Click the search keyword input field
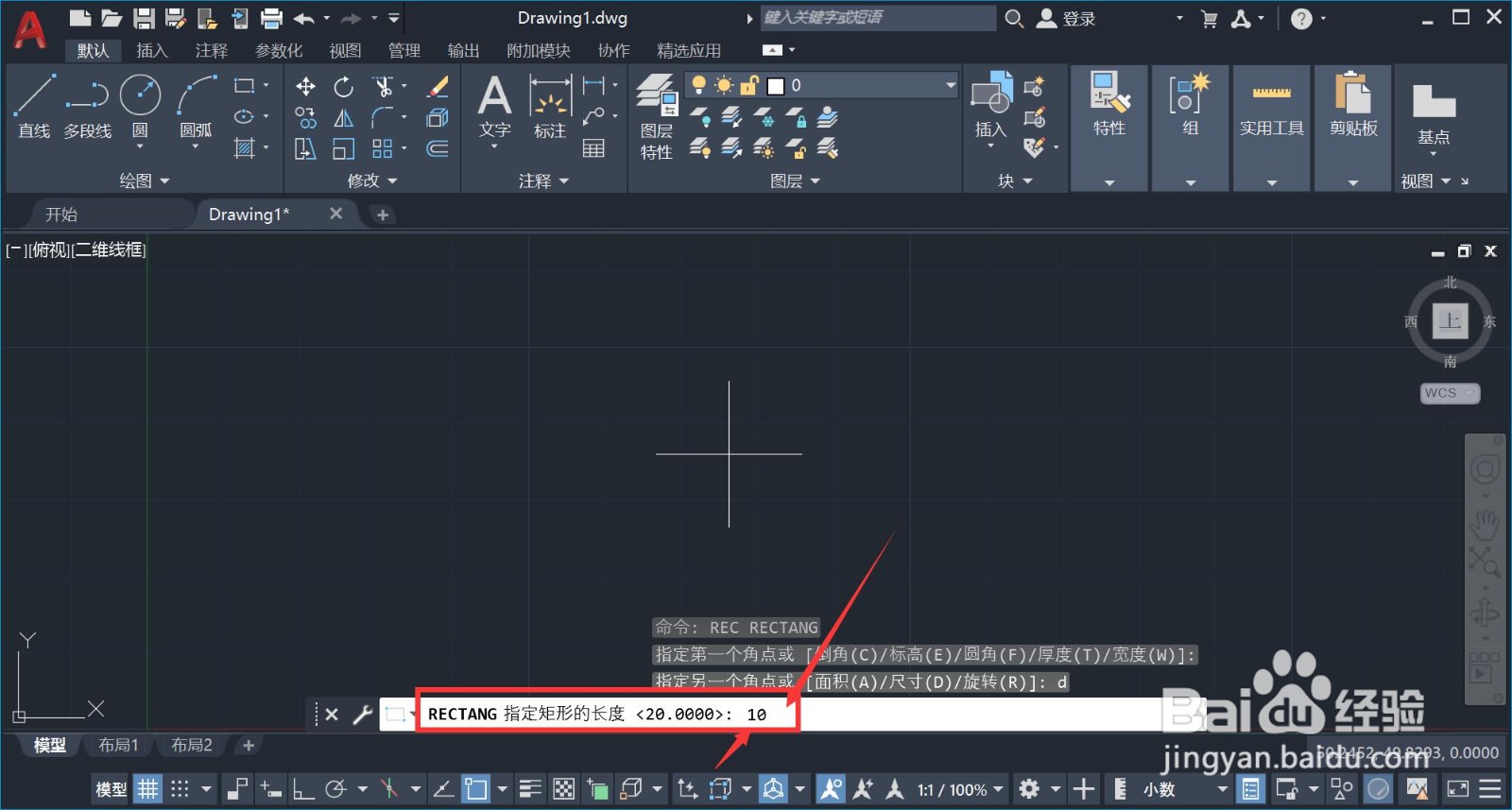The width and height of the screenshot is (1512, 810). [x=878, y=18]
